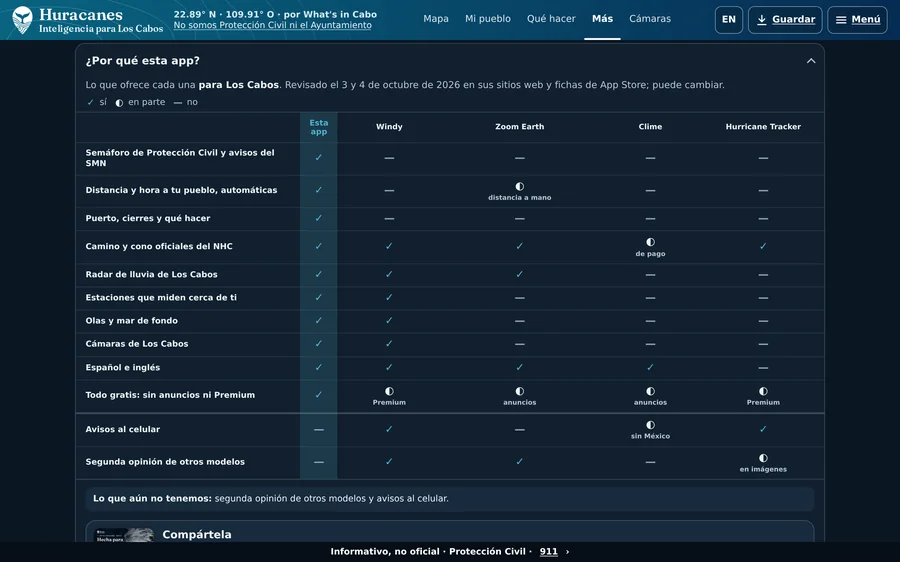Select the Más tab
900x562 pixels.
(x=602, y=19)
